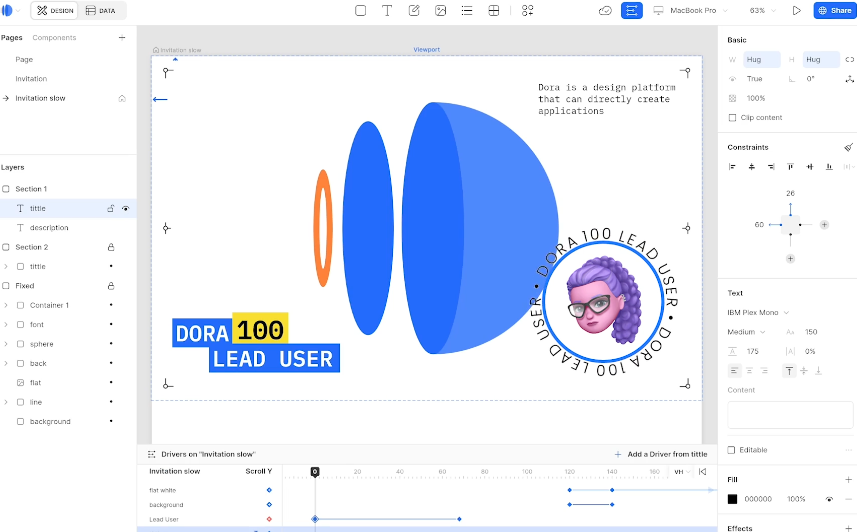Viewport: 857px width, 532px height.
Task: Open the Components tab
Action: click(54, 38)
